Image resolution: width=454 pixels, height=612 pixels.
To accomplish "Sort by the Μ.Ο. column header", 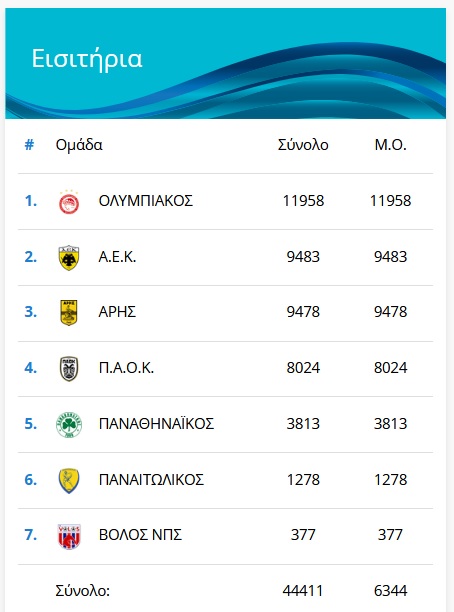I will click(x=390, y=145).
